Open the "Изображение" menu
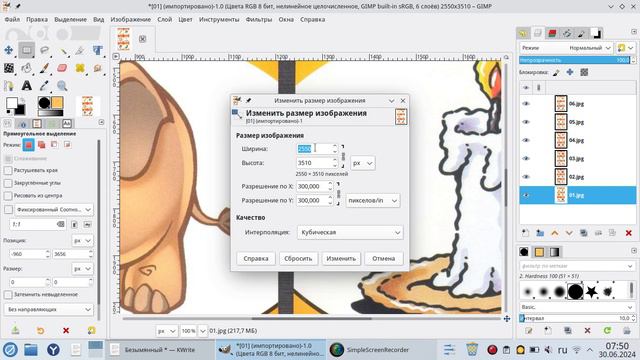 click(131, 19)
